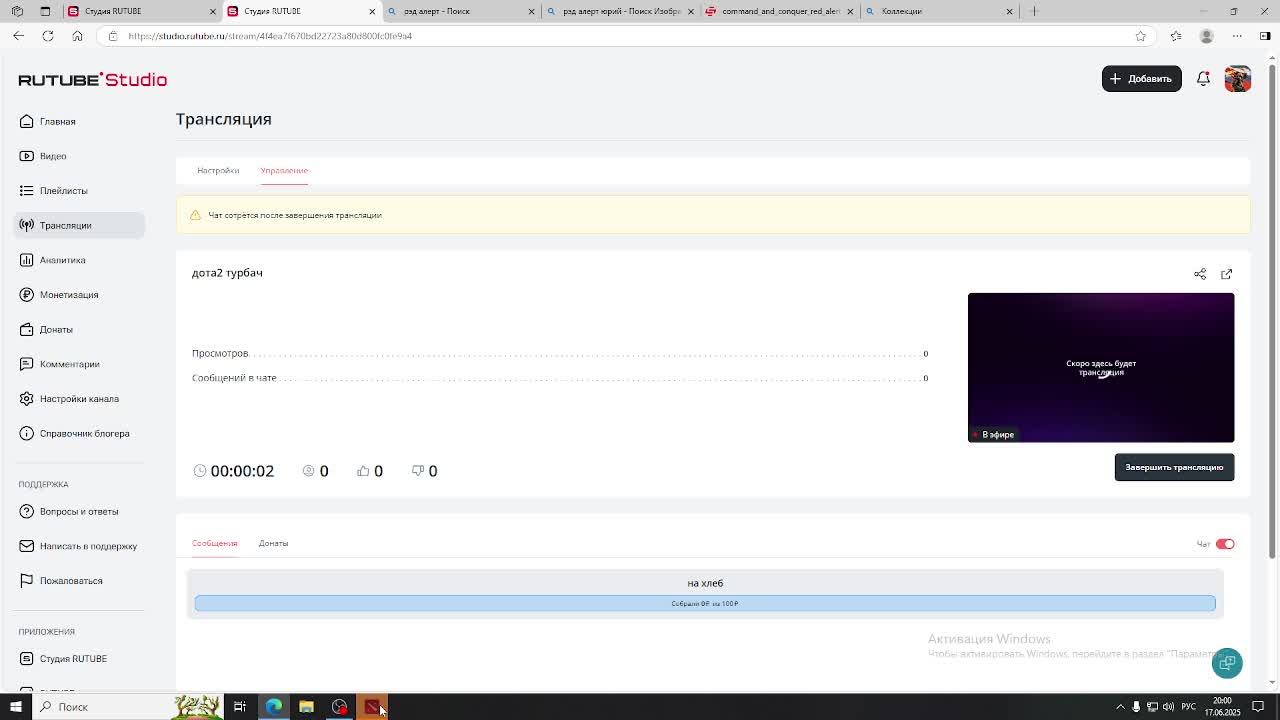Switch to рэд алерт - Поиск tab
Image resolution: width=1280 pixels, height=720 pixels.
(460, 11)
